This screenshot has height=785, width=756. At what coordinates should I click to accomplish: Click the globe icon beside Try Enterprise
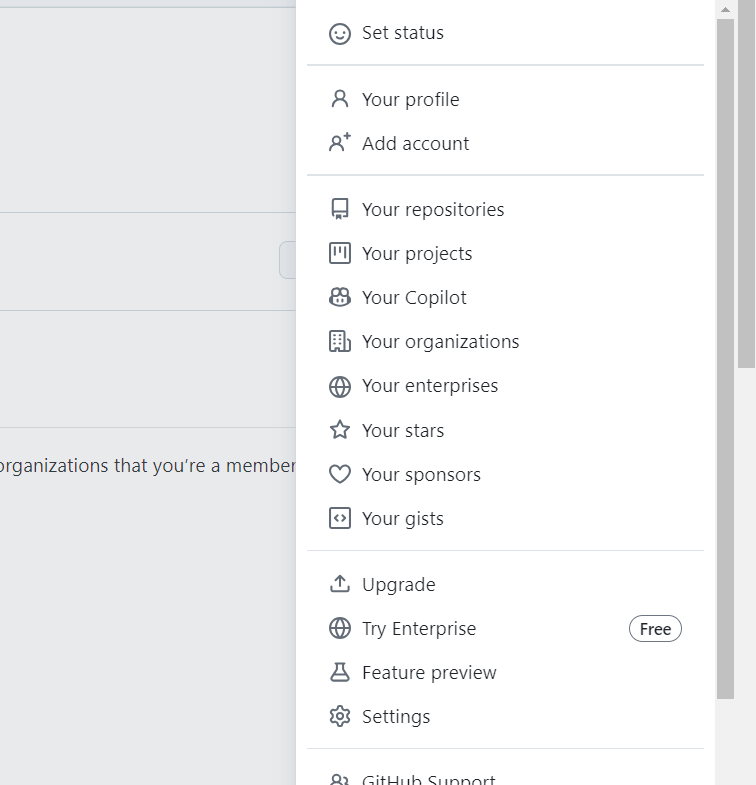[339, 628]
